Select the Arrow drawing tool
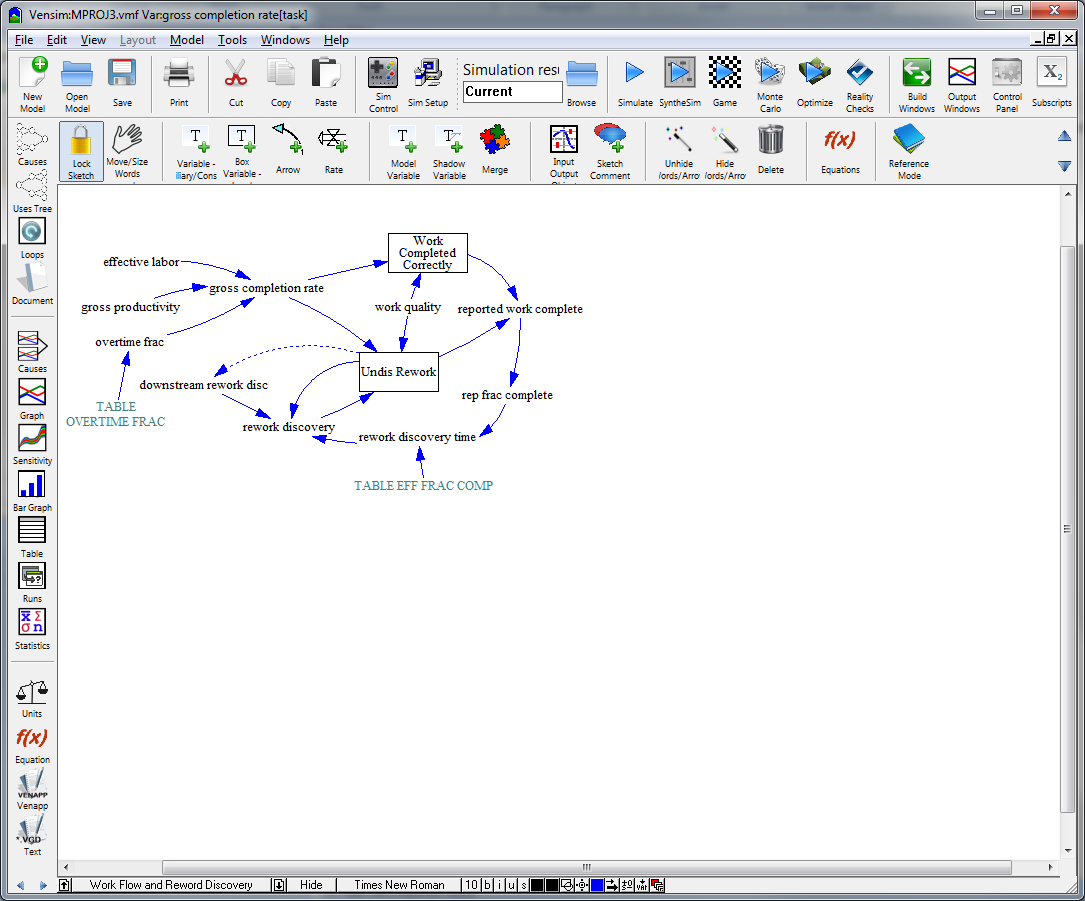This screenshot has width=1085, height=901. (x=287, y=149)
